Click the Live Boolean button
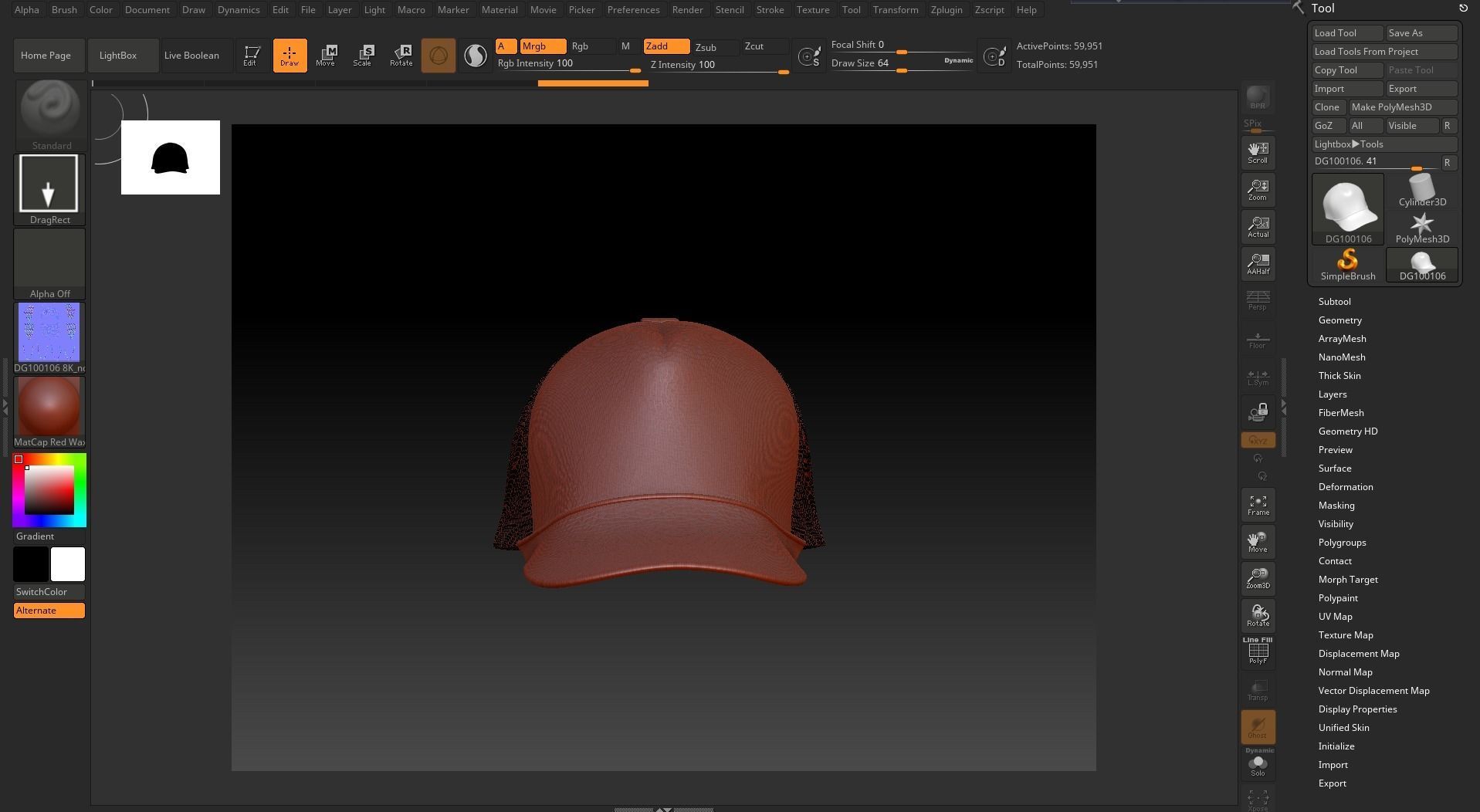The width and height of the screenshot is (1480, 812). pyautogui.click(x=198, y=56)
